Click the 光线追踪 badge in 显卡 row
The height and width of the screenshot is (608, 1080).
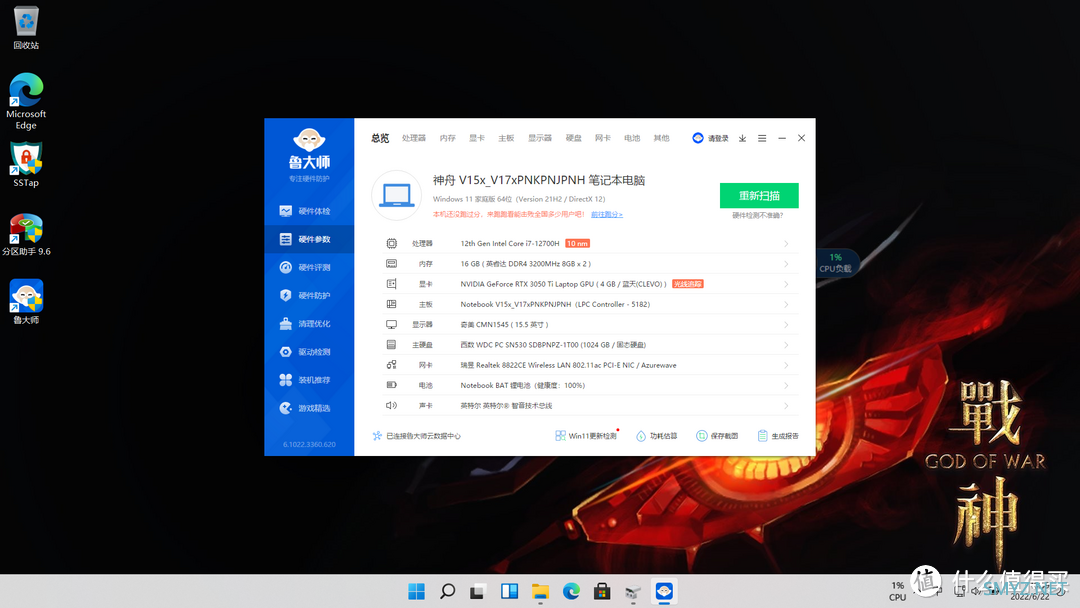click(x=687, y=284)
